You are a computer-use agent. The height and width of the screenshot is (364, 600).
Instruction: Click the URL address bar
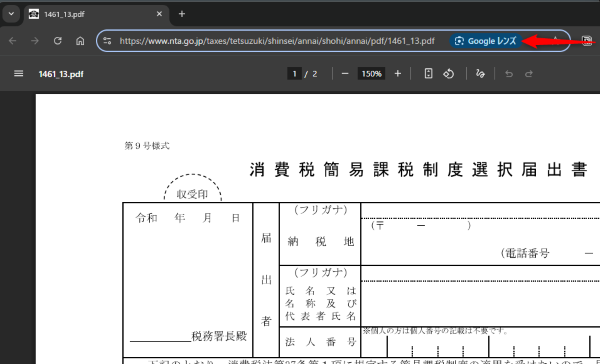click(x=277, y=41)
